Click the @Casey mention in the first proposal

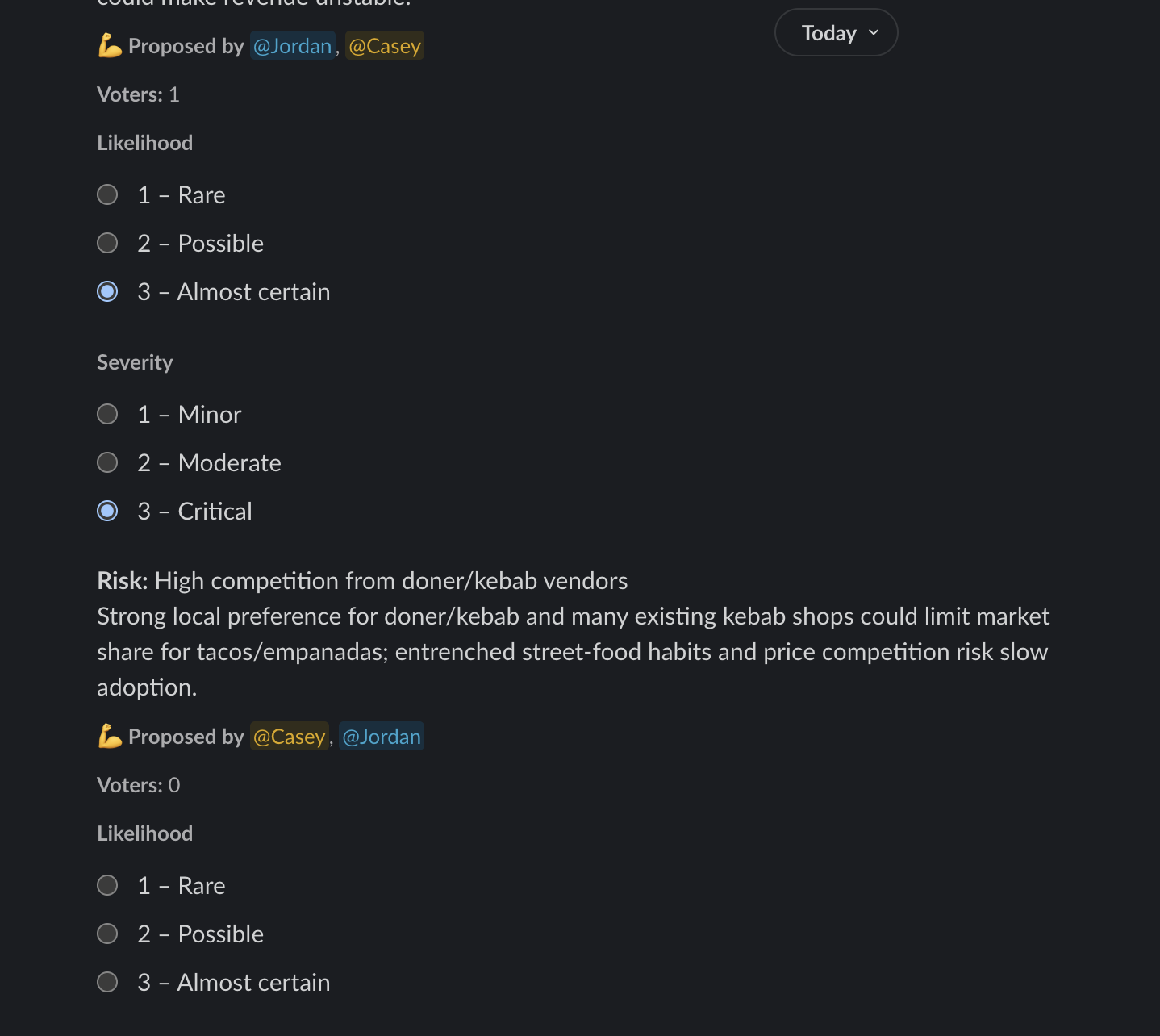[384, 45]
